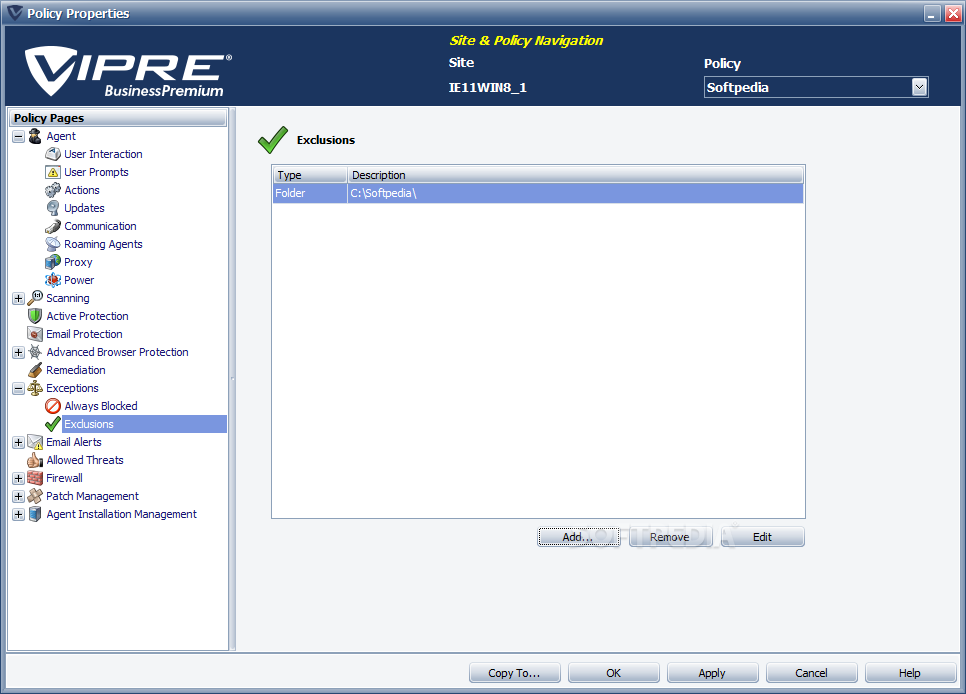Select the Proxy policy page
This screenshot has height=694, width=966.
[x=78, y=262]
